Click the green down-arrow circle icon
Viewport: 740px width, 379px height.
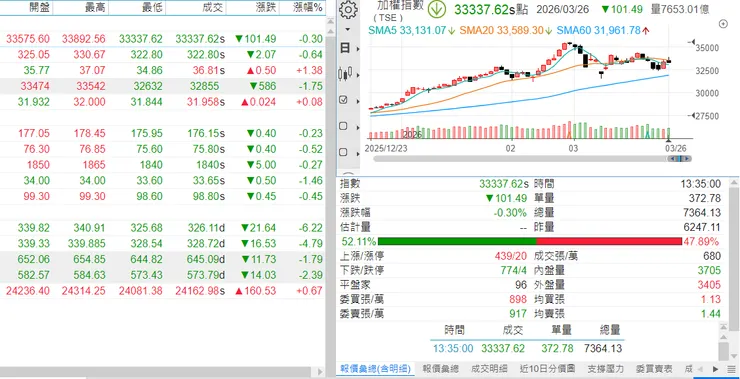437,9
